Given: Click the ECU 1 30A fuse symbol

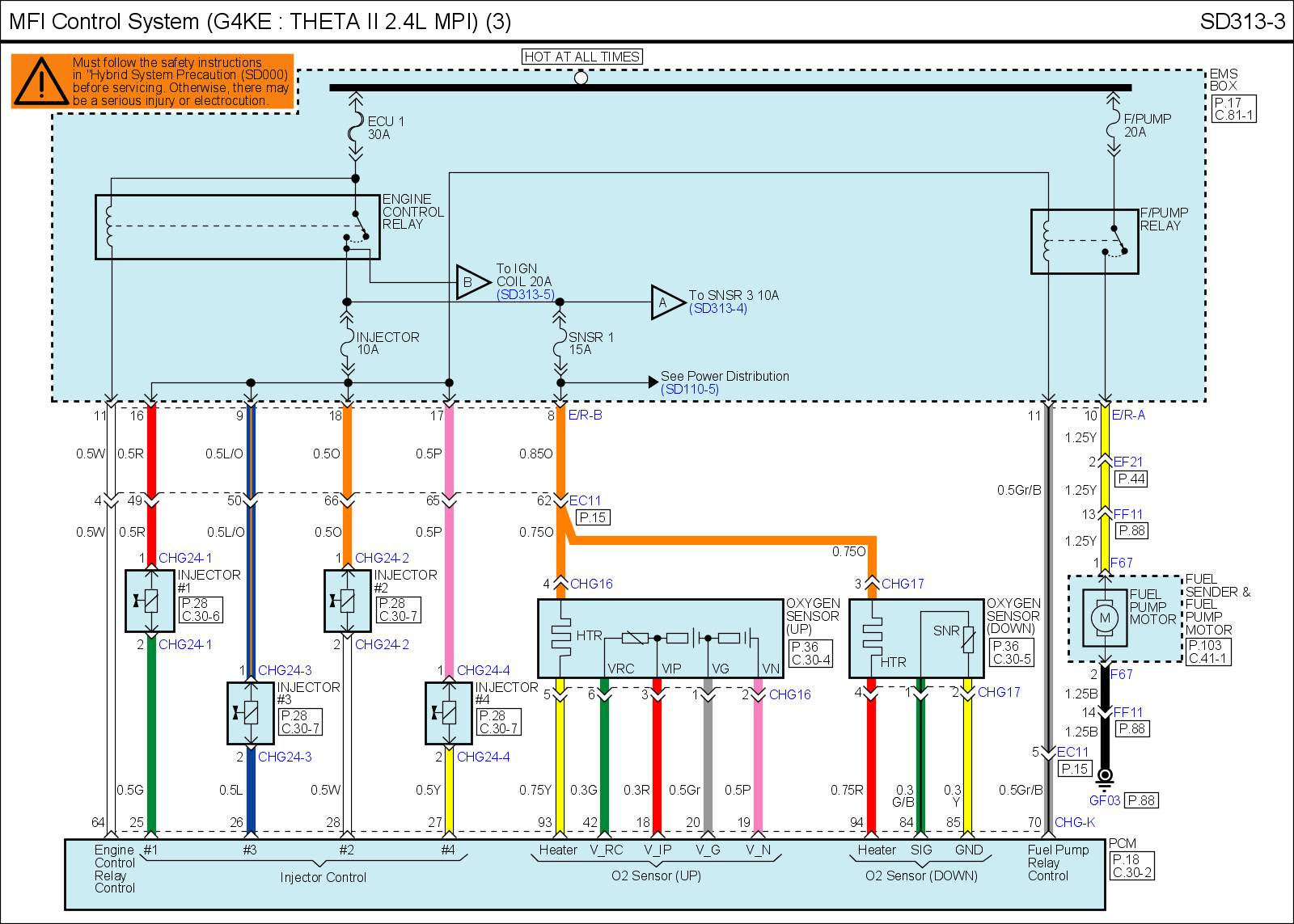Looking at the screenshot, I should tap(355, 128).
